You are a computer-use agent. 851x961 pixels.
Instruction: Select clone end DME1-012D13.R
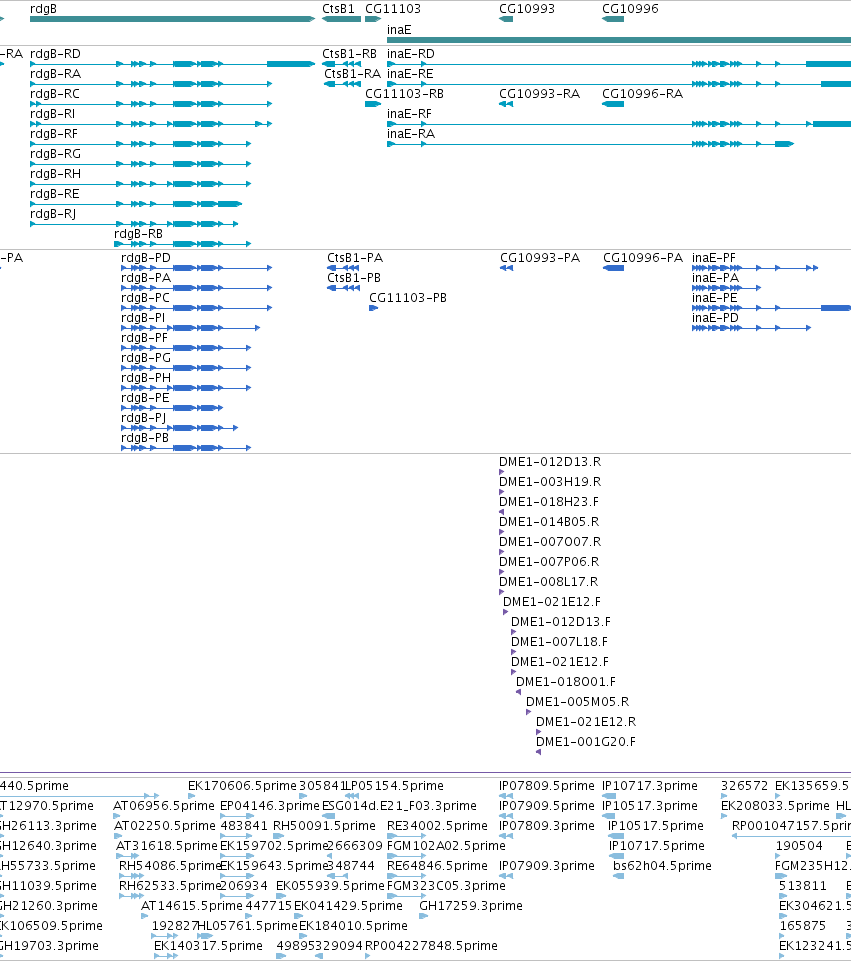tap(550, 462)
